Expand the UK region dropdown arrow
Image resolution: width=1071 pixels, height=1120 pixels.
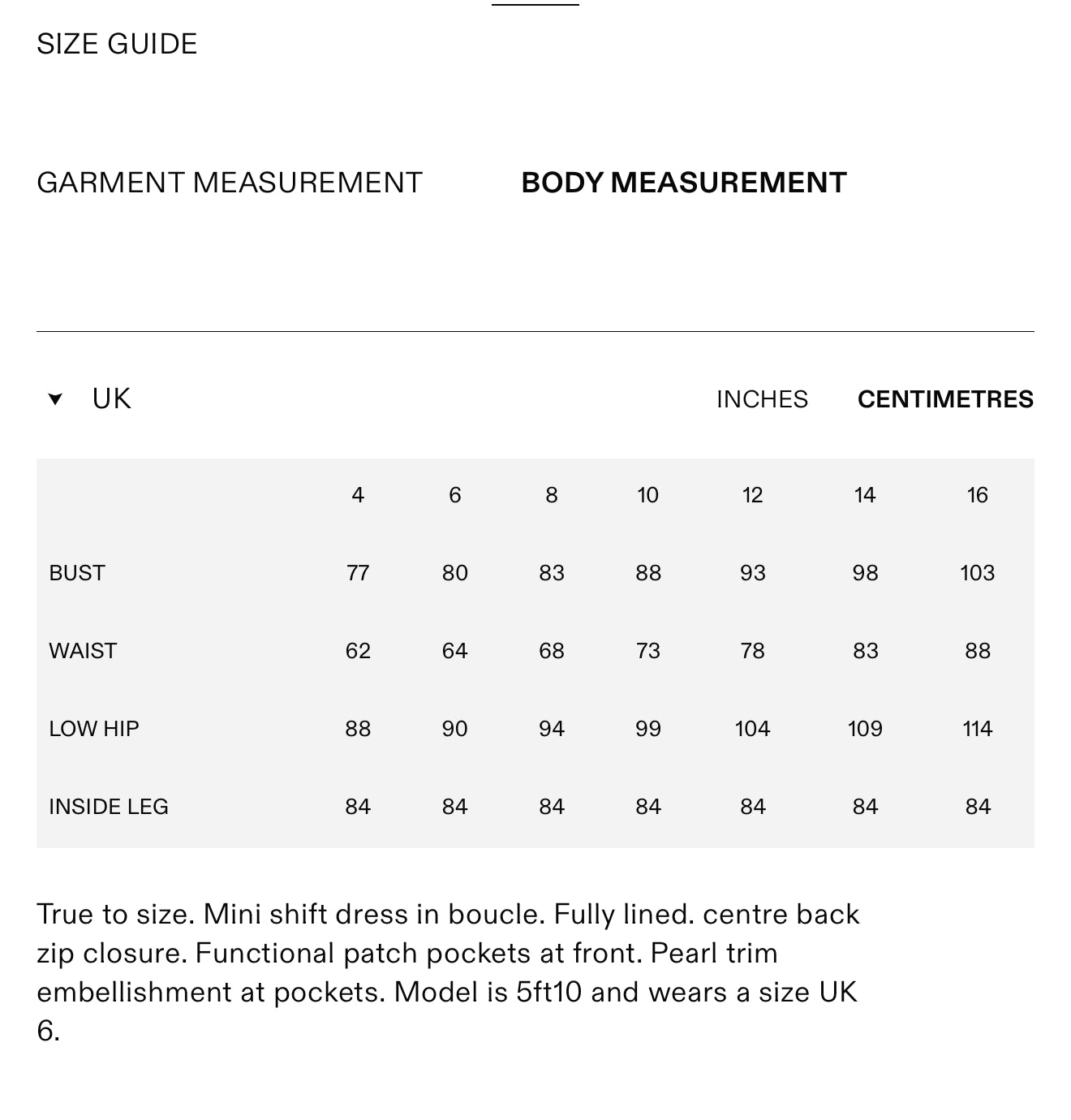point(55,399)
